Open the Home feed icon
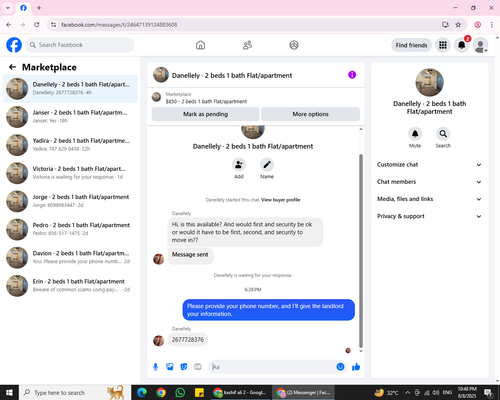 [200, 45]
